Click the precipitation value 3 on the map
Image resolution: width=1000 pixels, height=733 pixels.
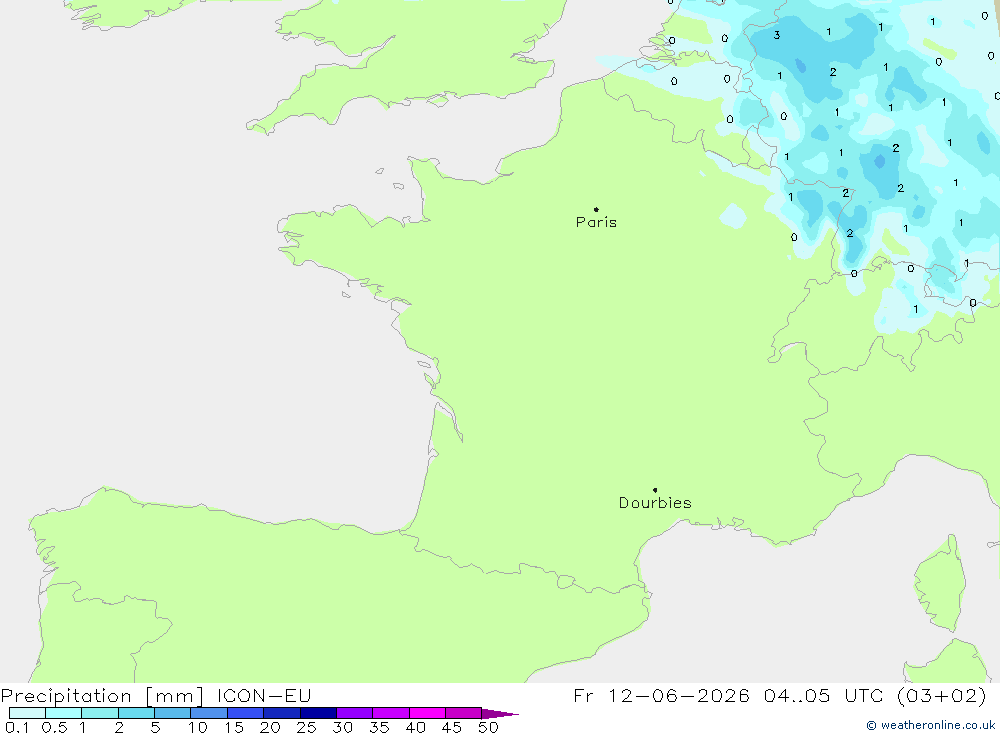point(777,35)
